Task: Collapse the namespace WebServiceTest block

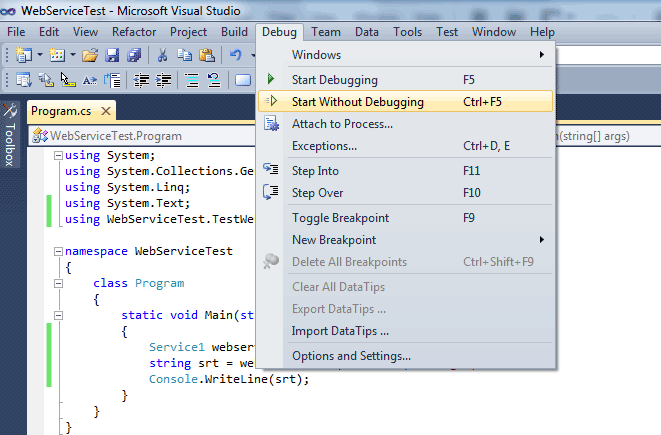Action: point(58,252)
